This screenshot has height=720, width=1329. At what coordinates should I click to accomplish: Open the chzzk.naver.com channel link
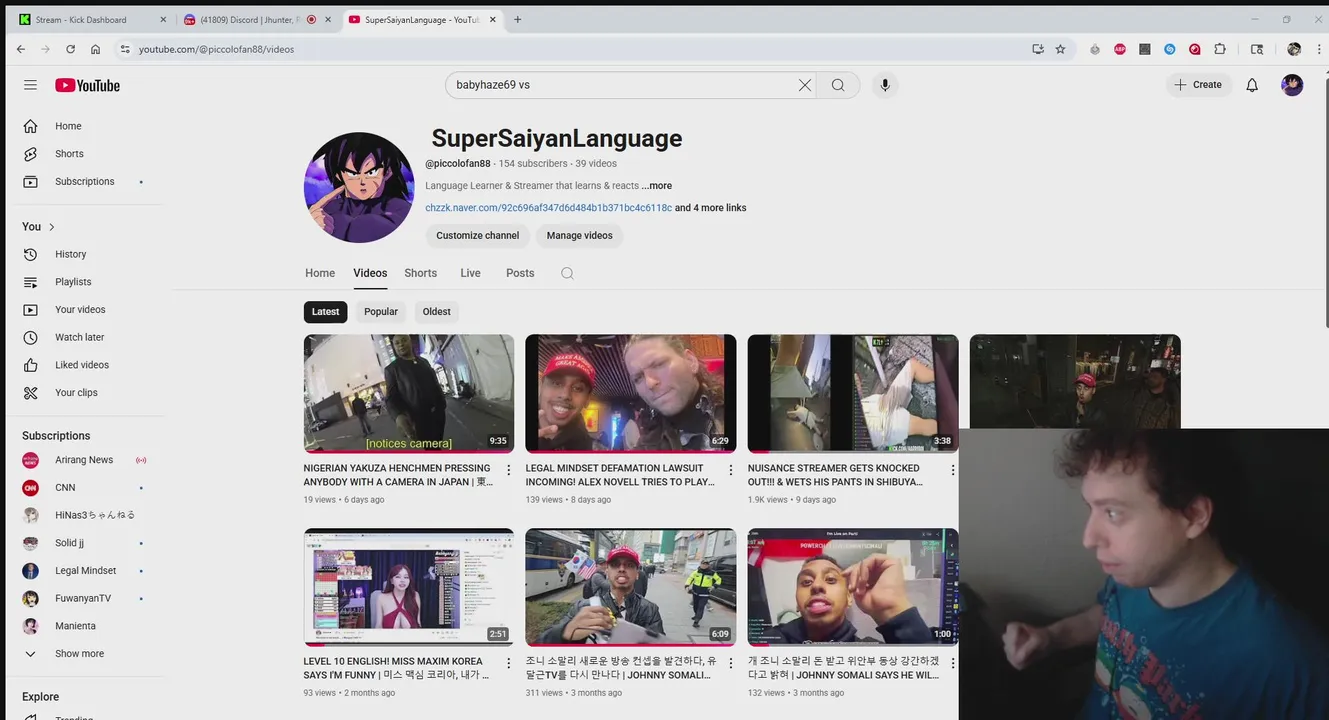548,208
